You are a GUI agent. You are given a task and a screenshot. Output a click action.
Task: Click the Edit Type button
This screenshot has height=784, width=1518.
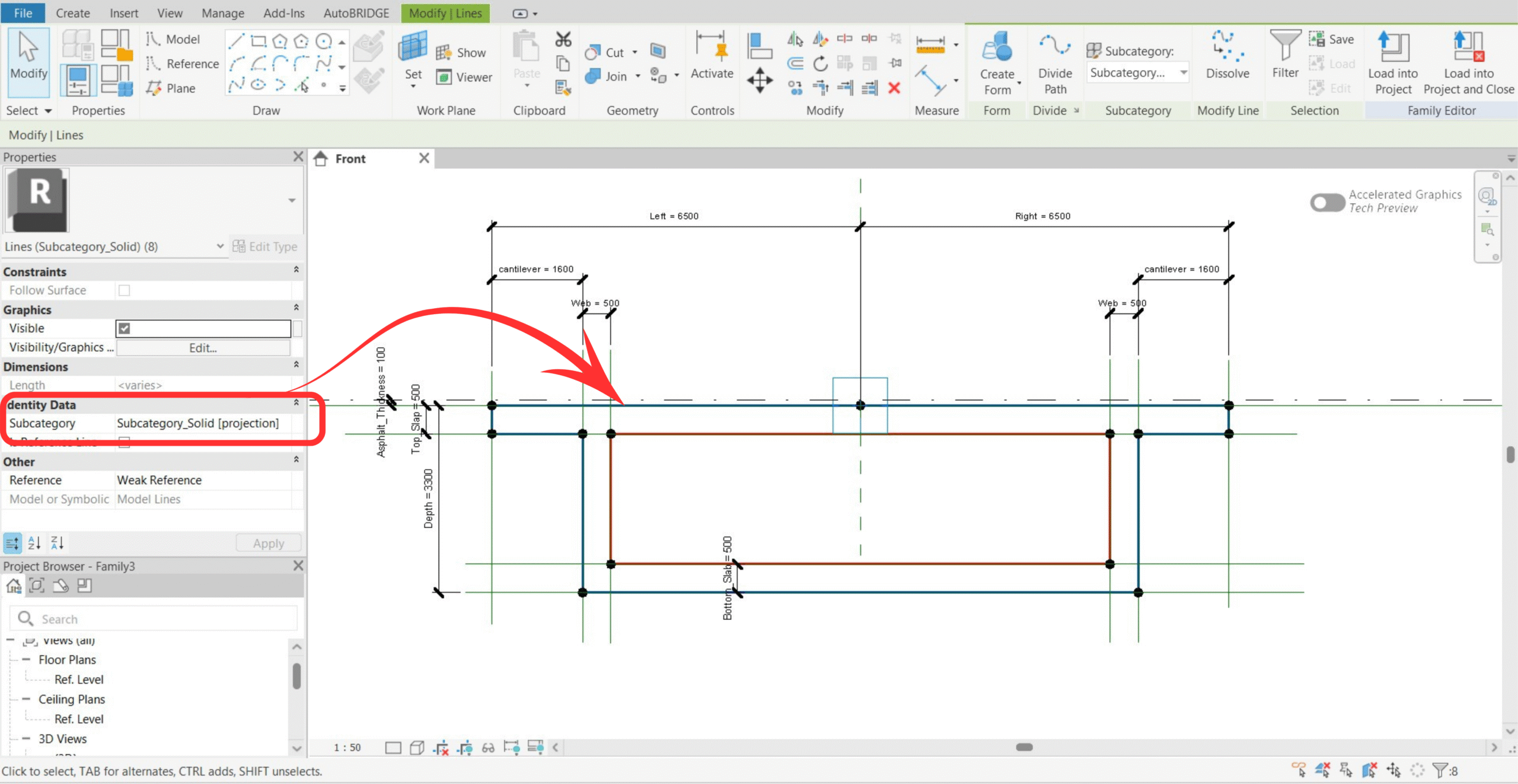coord(265,247)
